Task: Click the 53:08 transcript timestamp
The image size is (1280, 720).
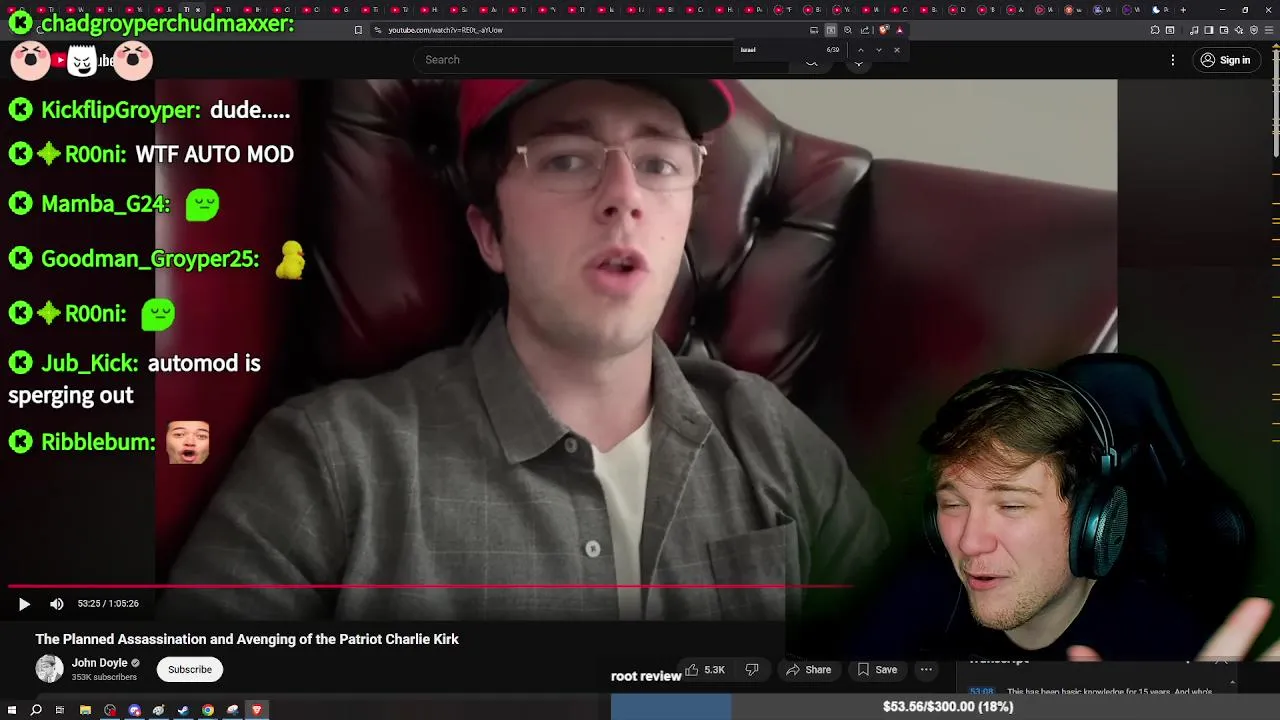Action: click(x=981, y=692)
